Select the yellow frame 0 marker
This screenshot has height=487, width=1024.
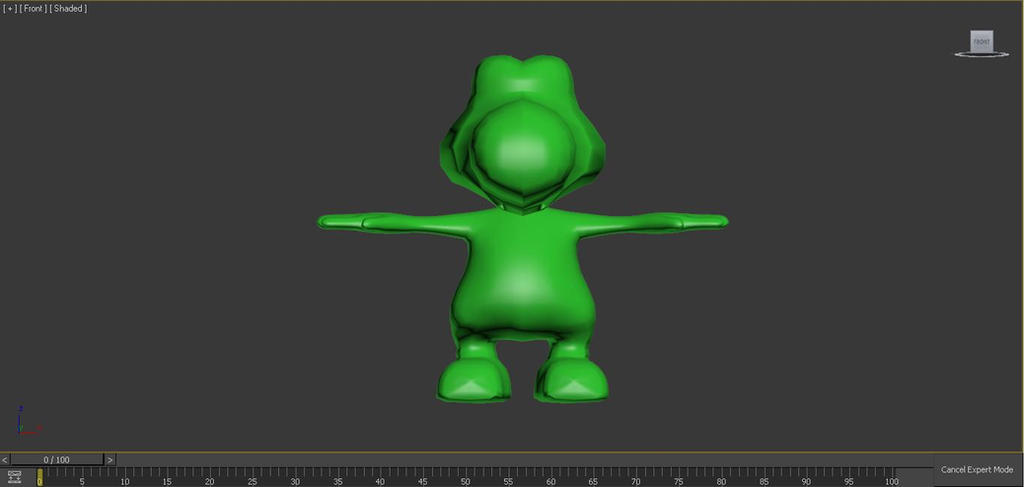click(x=40, y=477)
